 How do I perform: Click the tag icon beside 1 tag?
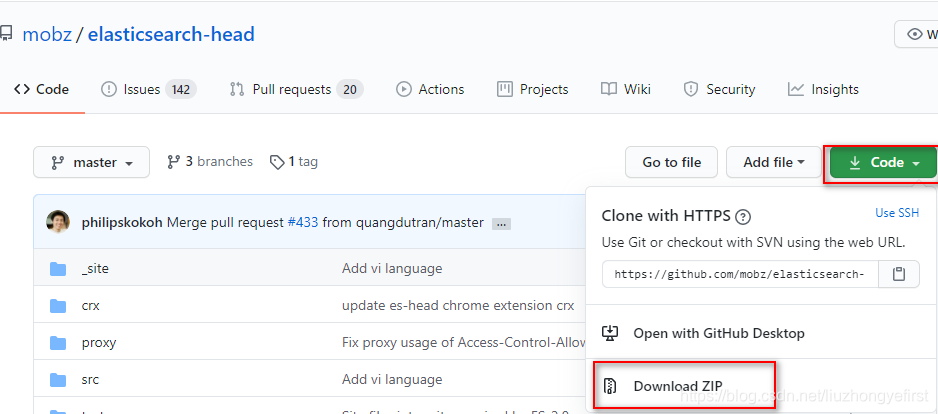[x=277, y=162]
